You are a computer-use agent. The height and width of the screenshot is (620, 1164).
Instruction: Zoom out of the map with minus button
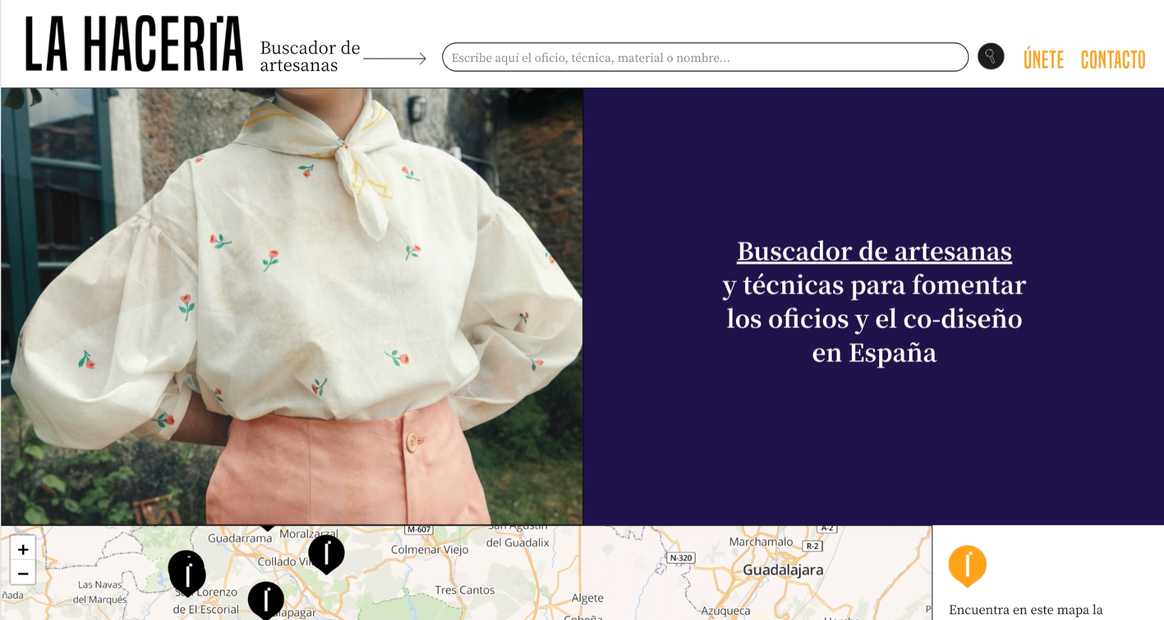tap(23, 573)
